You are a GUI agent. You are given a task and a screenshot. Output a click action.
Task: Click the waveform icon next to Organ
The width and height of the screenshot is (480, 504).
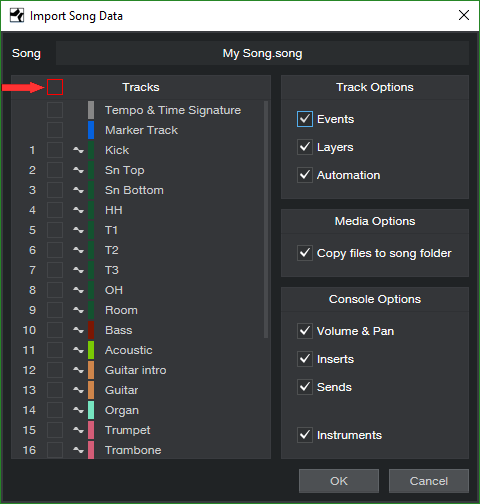click(x=78, y=410)
